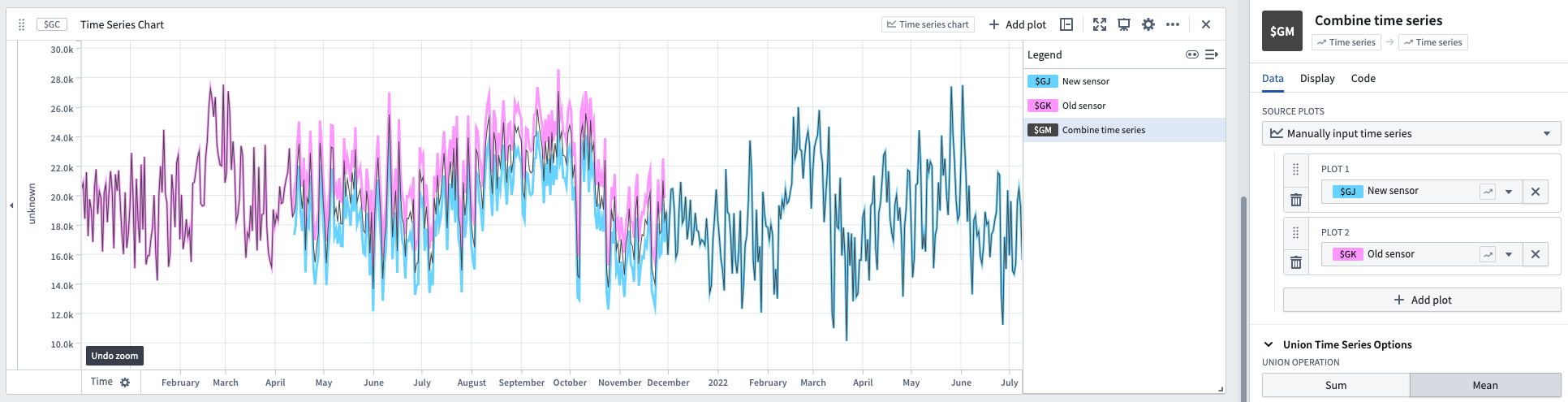Click the side panel vertical scrollbar
Viewport: 1568px width, 402px height.
[1243, 298]
